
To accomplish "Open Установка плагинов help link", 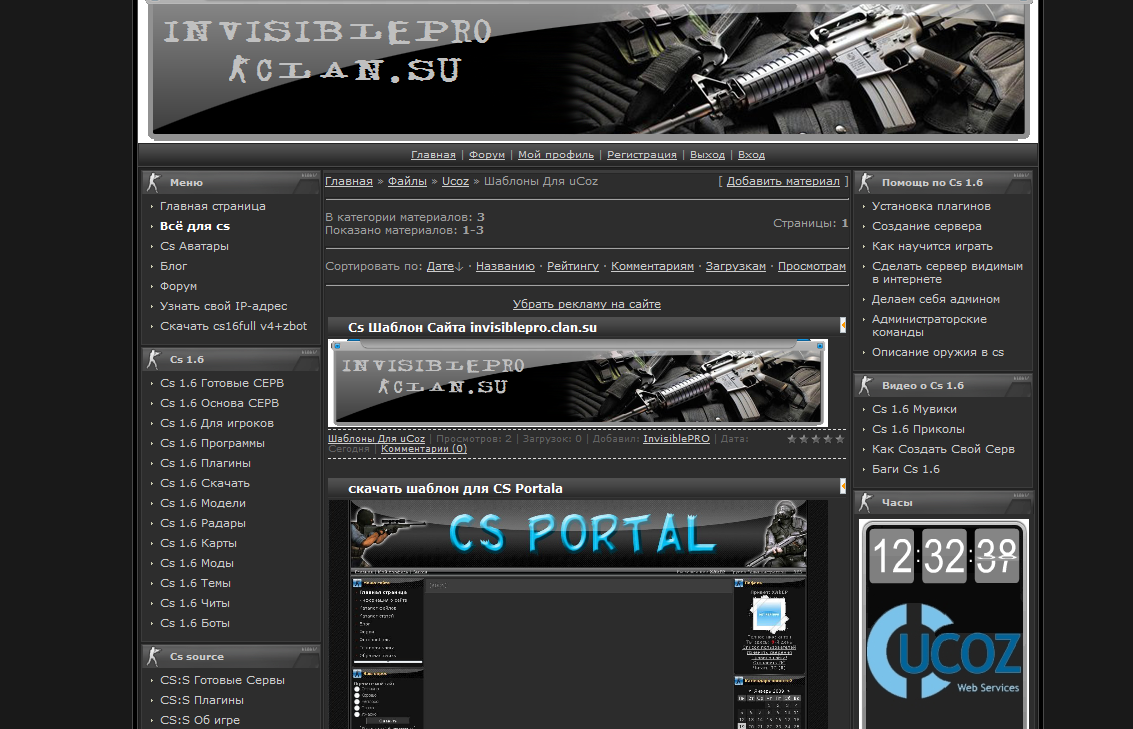I will [x=931, y=207].
